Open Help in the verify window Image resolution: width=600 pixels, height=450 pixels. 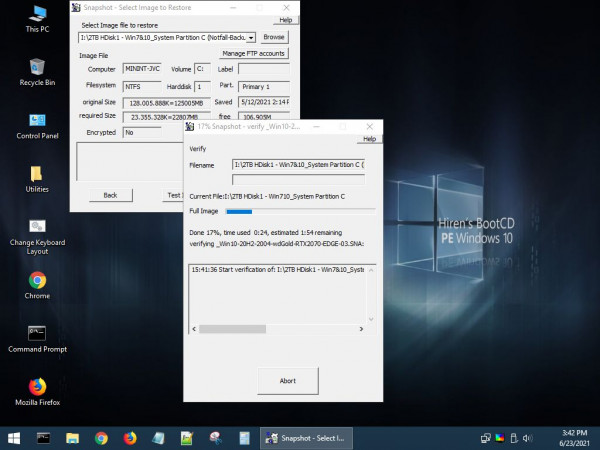coord(369,139)
